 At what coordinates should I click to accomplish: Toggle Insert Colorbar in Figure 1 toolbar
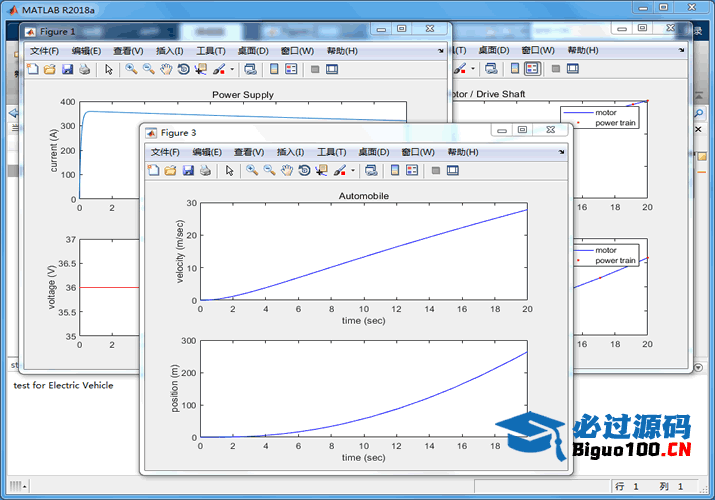pyautogui.click(x=273, y=69)
